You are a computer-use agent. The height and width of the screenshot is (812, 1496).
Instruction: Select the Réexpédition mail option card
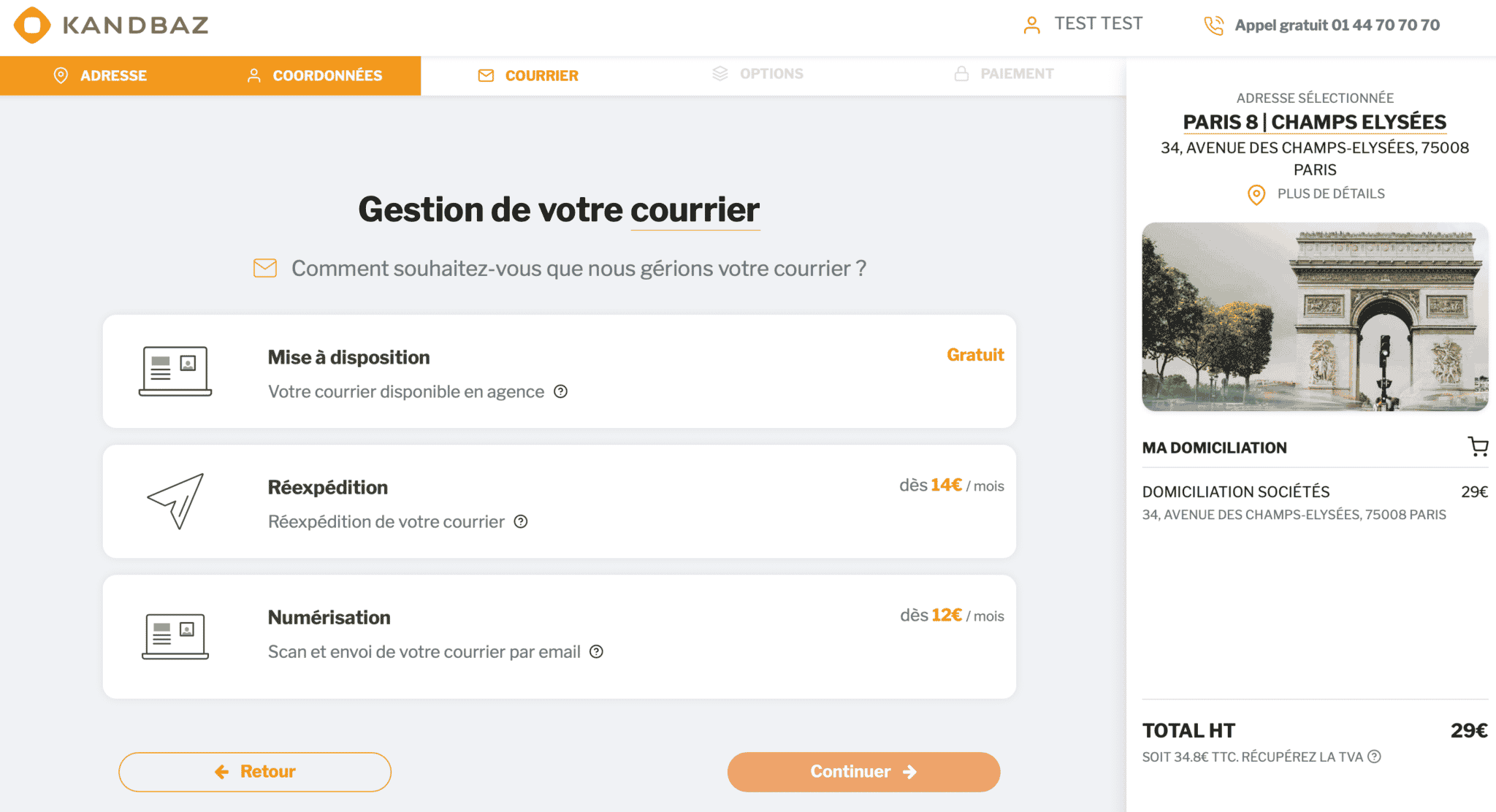pos(560,502)
